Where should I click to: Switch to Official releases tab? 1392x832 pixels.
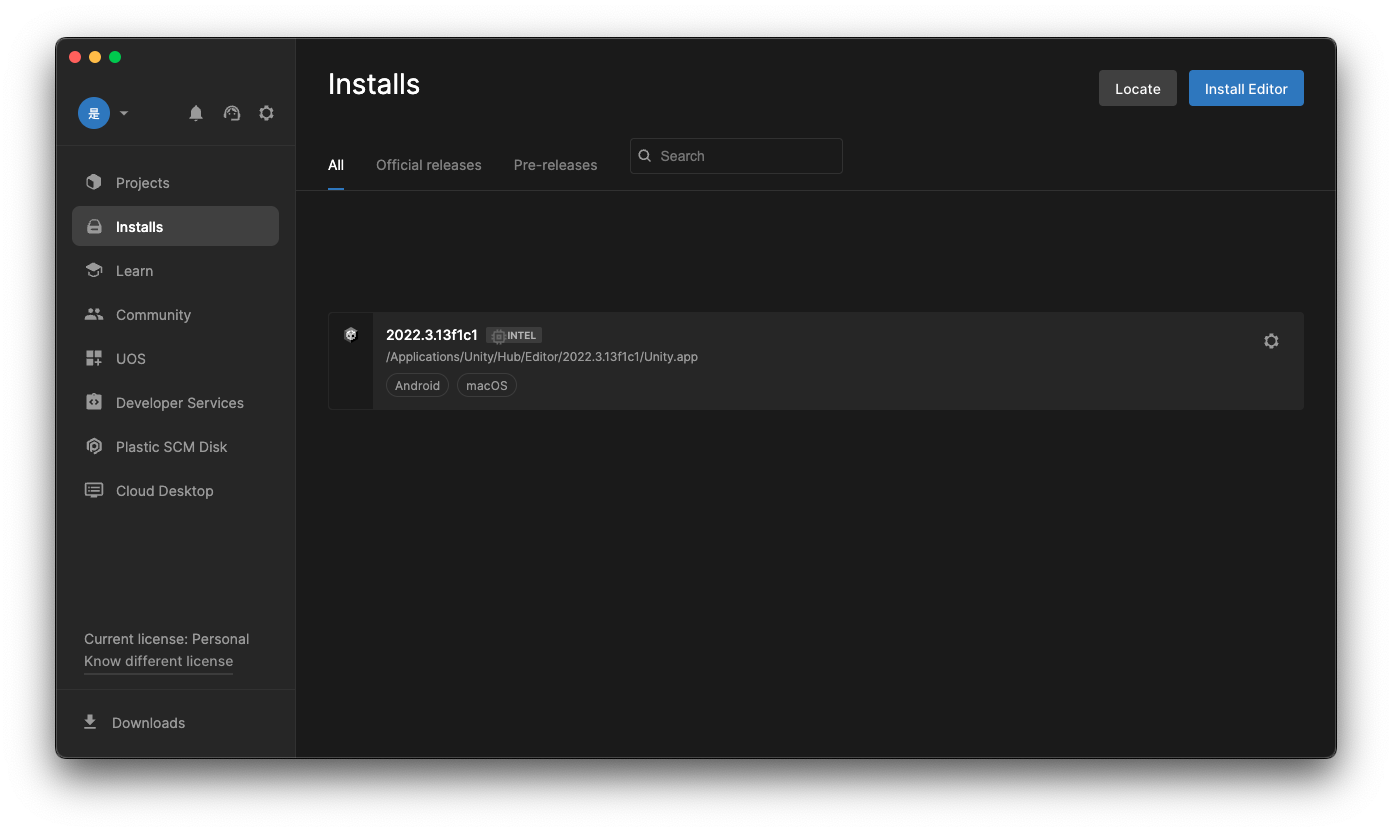(x=429, y=165)
